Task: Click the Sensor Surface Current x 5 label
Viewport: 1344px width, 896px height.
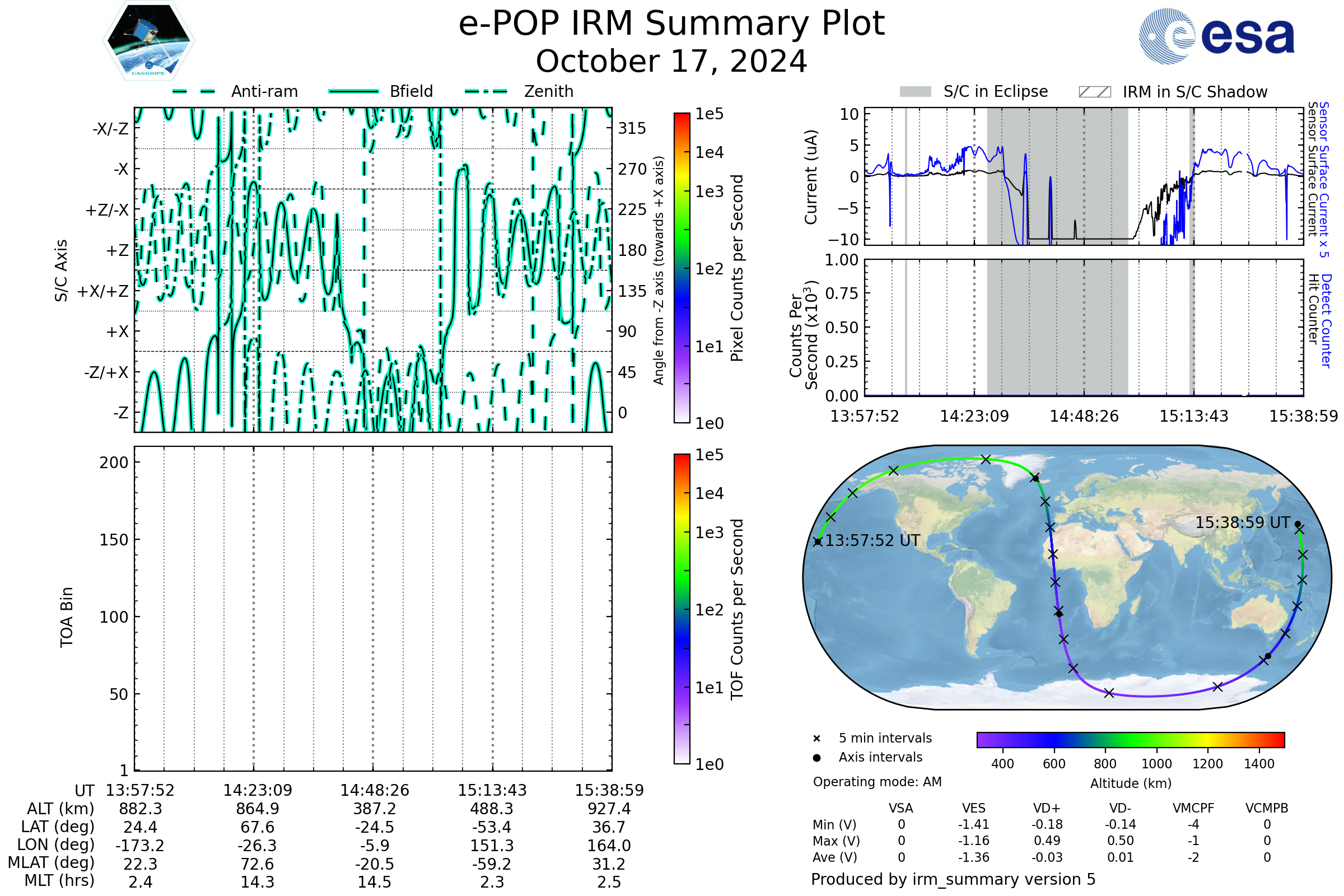Action: (1324, 179)
